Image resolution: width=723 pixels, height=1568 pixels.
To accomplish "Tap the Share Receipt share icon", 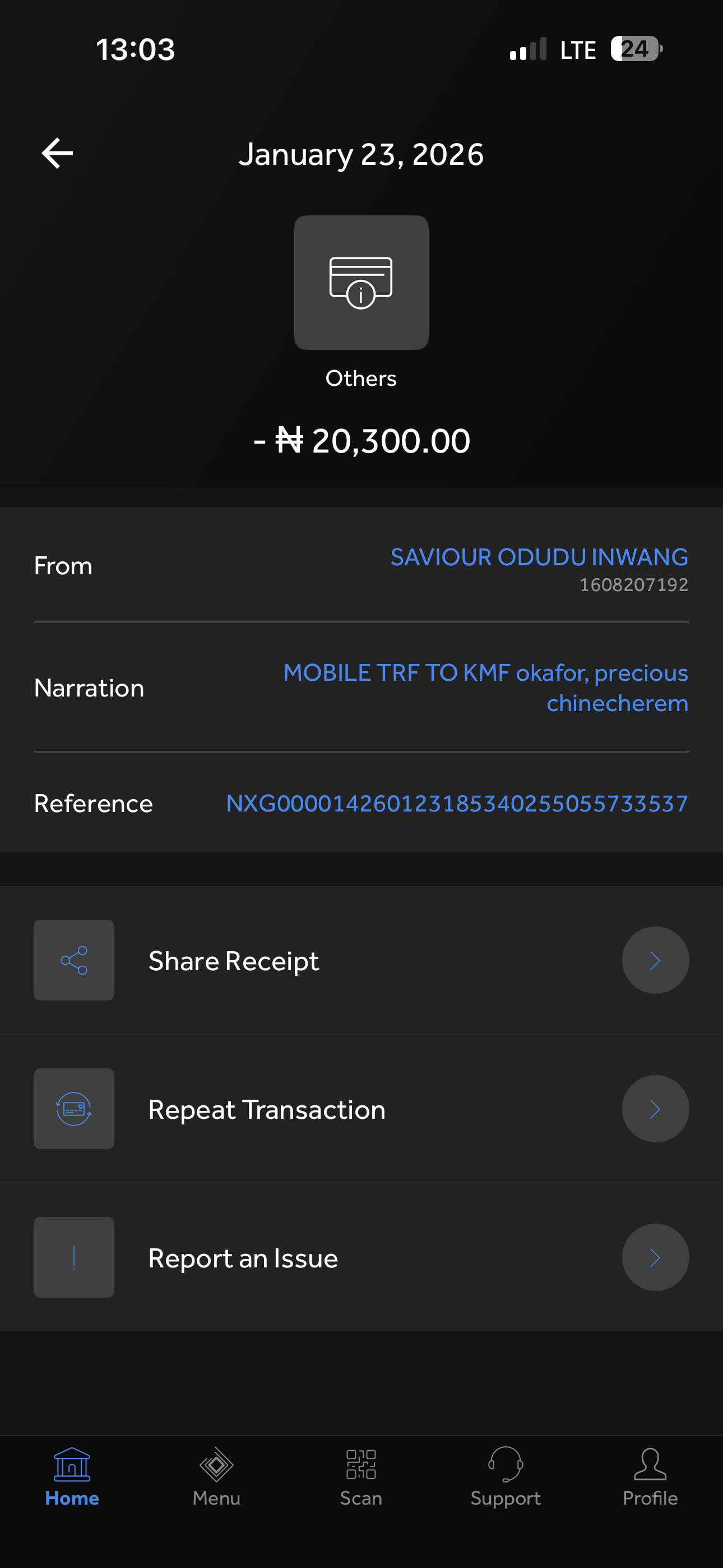I will point(73,960).
